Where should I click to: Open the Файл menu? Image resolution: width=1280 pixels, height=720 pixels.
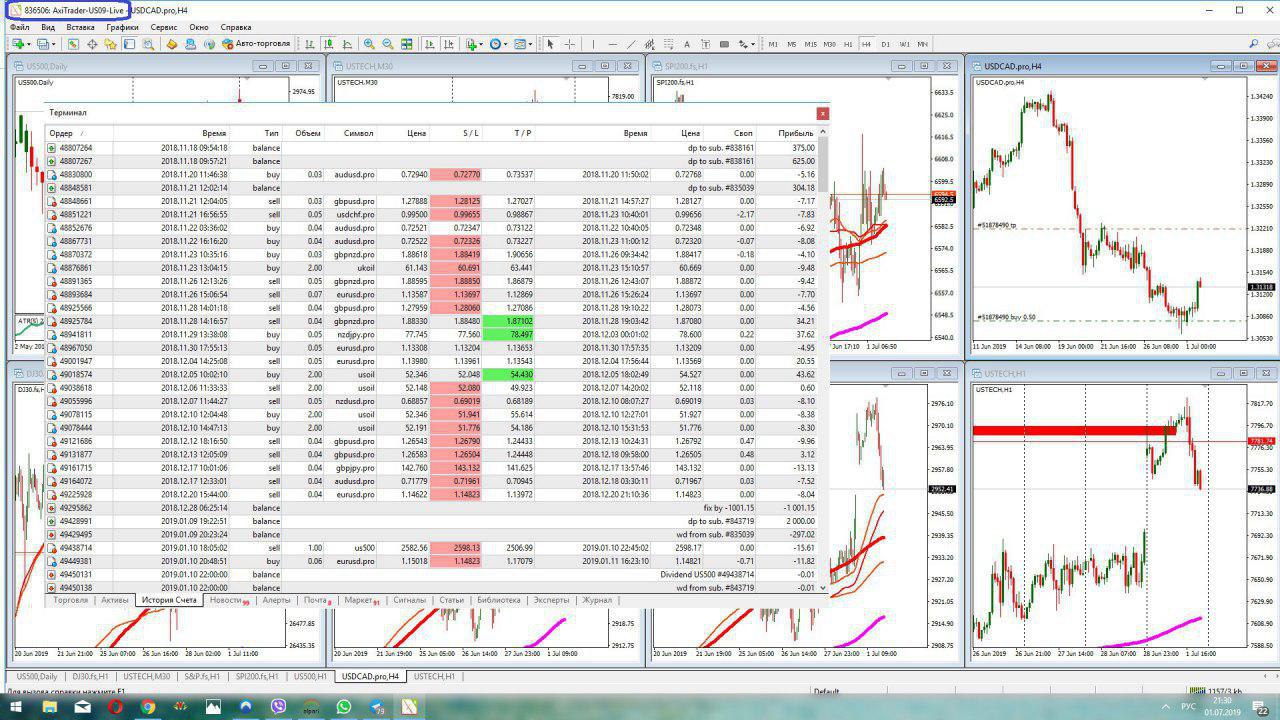pyautogui.click(x=19, y=27)
